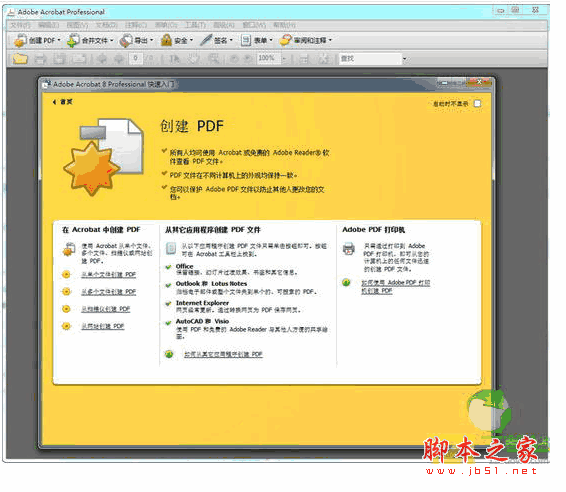This screenshot has height=492, width=566.
Task: Open the 文件(F) menu
Action: (21, 25)
